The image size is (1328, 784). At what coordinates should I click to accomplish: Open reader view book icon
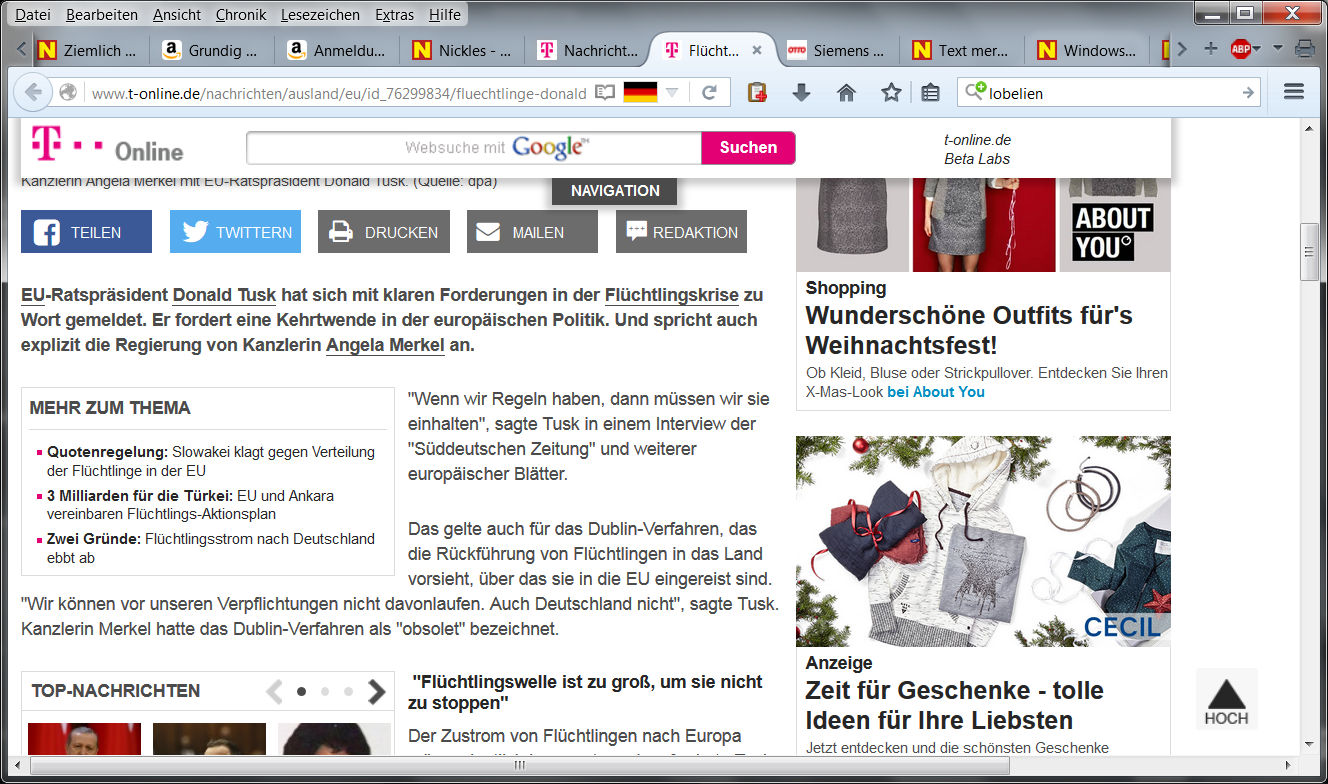click(x=604, y=93)
